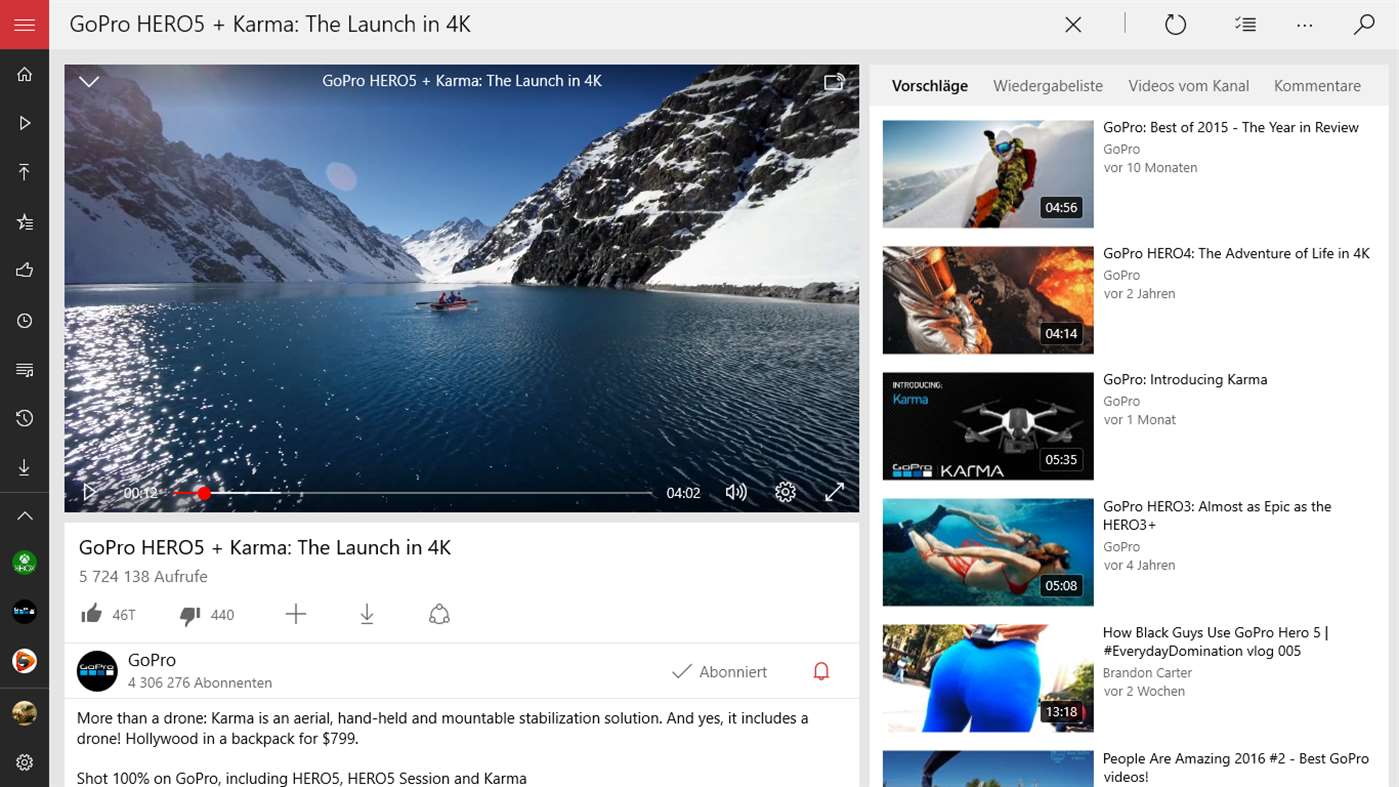Open GoPro HERO3 Almost as Epic title
This screenshot has width=1399, height=787.
point(1217,516)
